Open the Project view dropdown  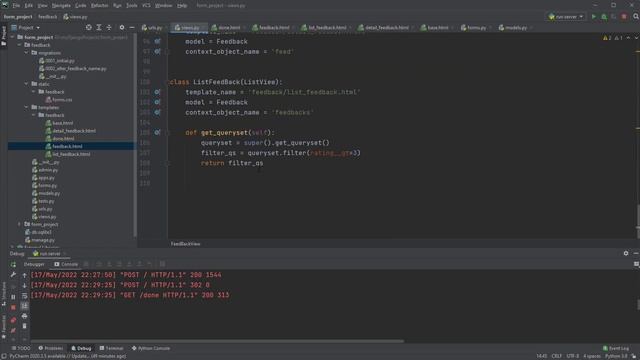click(26, 27)
